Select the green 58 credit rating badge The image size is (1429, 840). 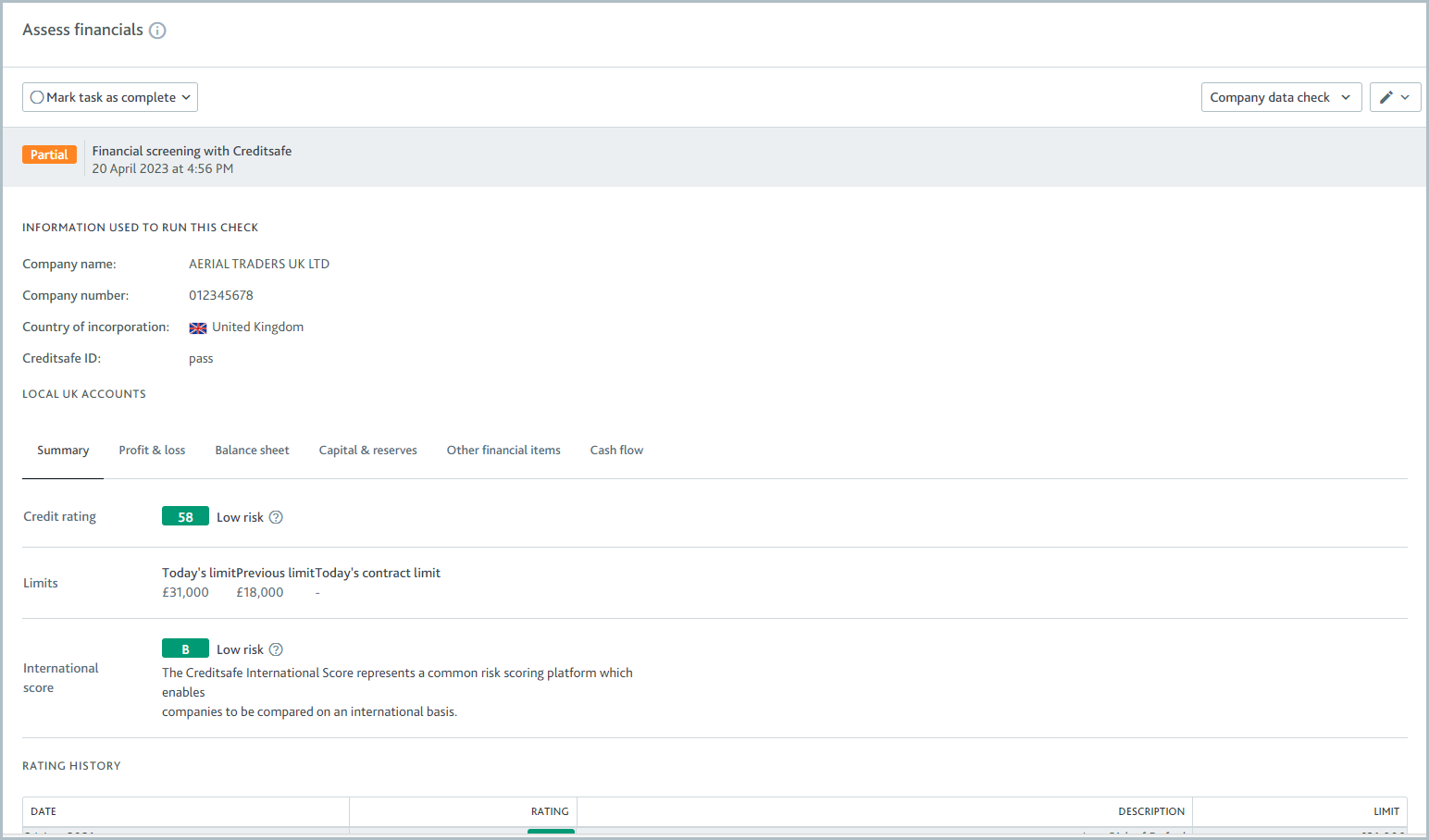tap(185, 515)
